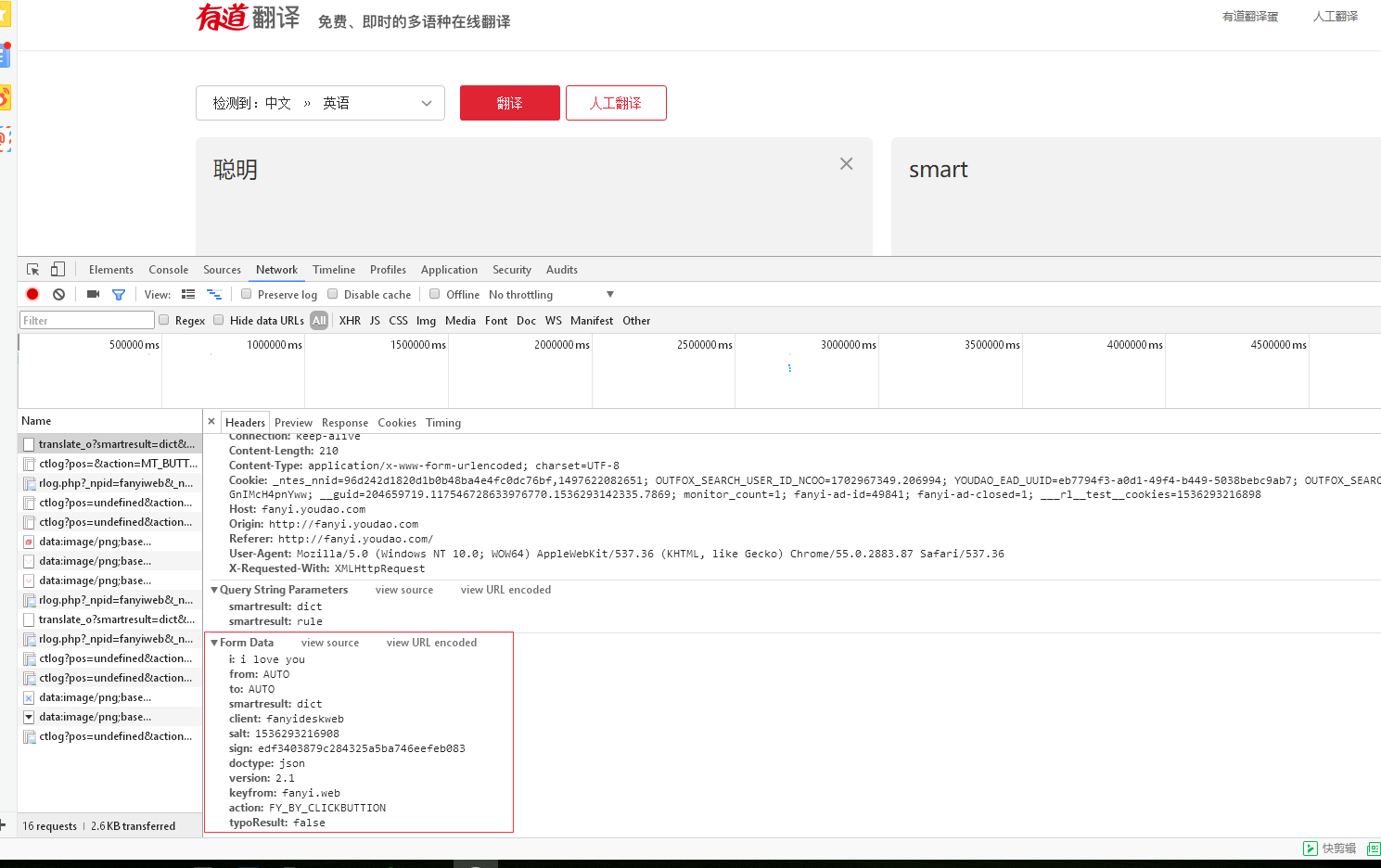Open the Timing tab
The width and height of the screenshot is (1381, 868).
[443, 423]
